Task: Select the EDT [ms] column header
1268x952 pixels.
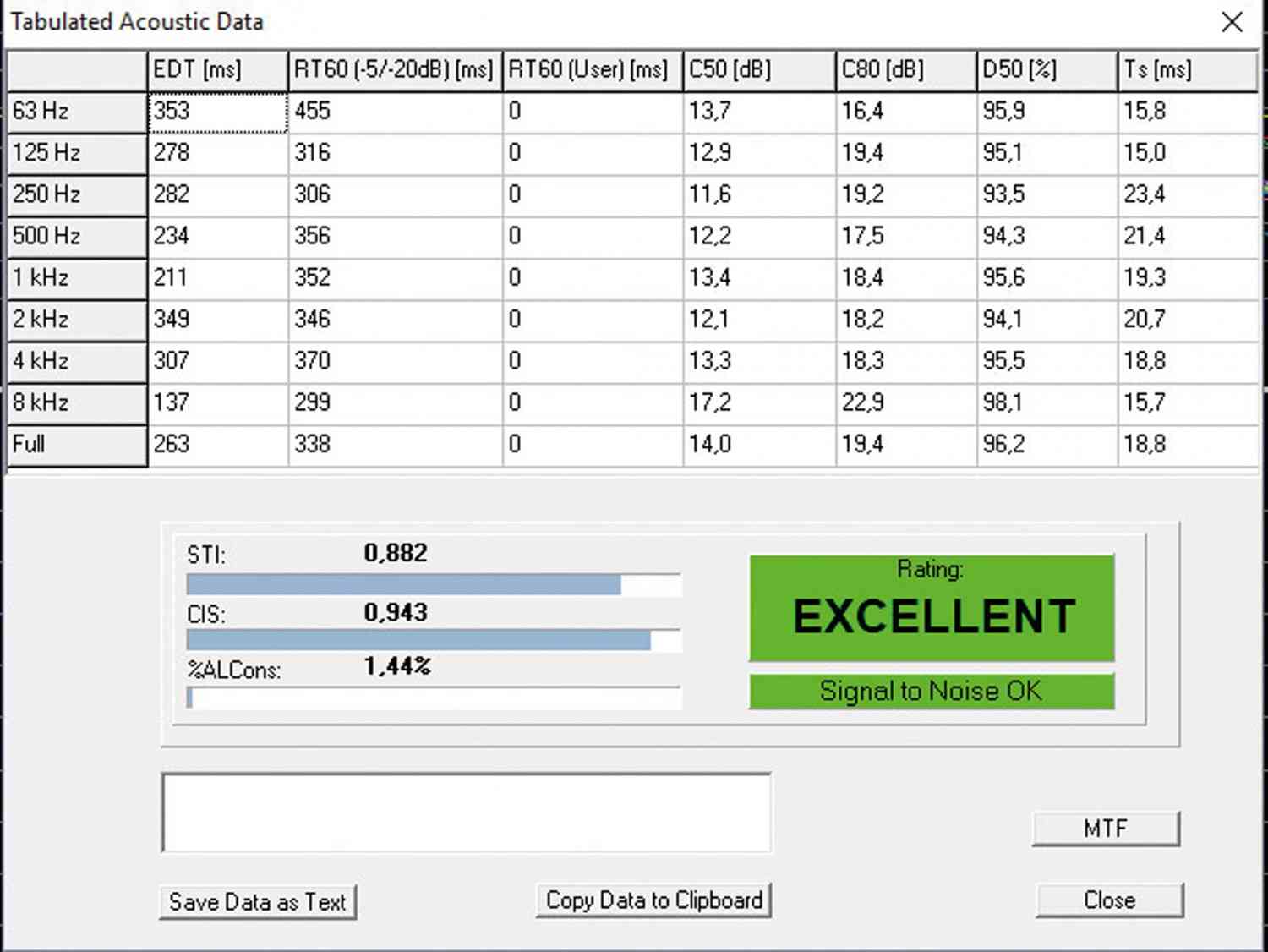Action: (x=218, y=70)
